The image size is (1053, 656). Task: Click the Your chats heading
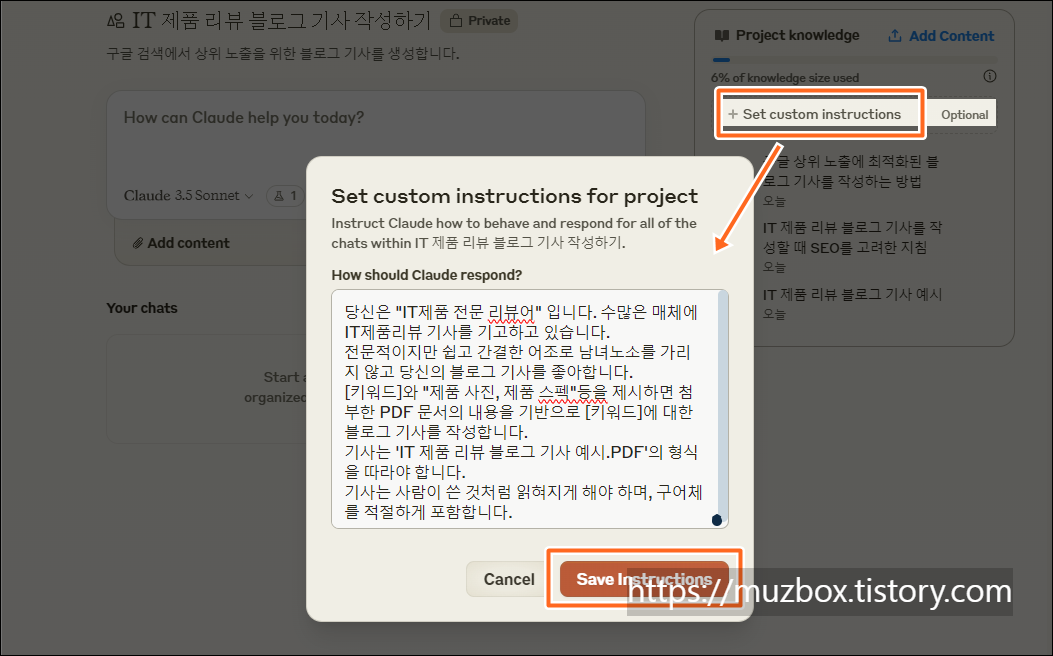tap(142, 308)
